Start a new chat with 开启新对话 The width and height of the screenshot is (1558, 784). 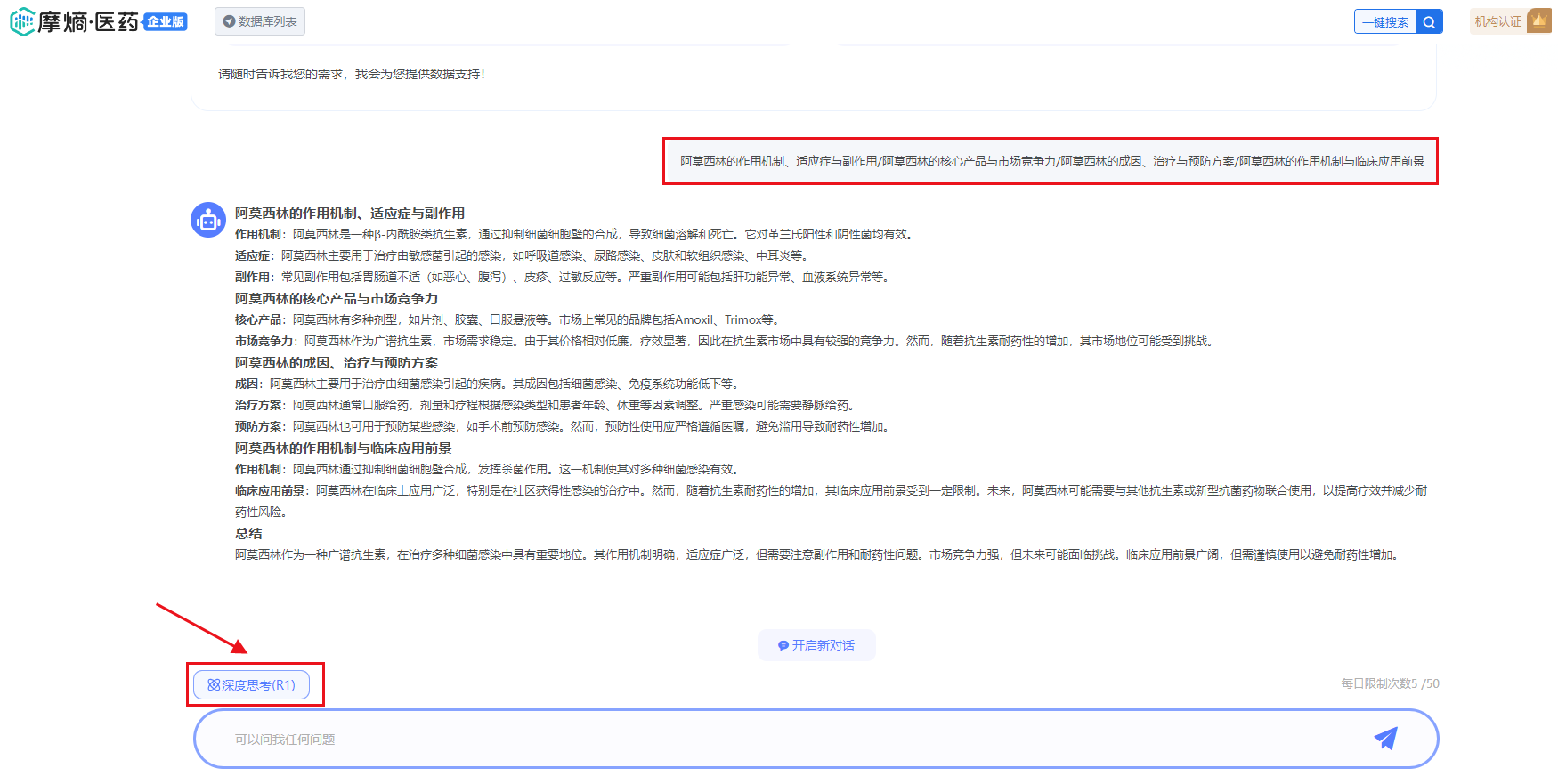pos(816,645)
